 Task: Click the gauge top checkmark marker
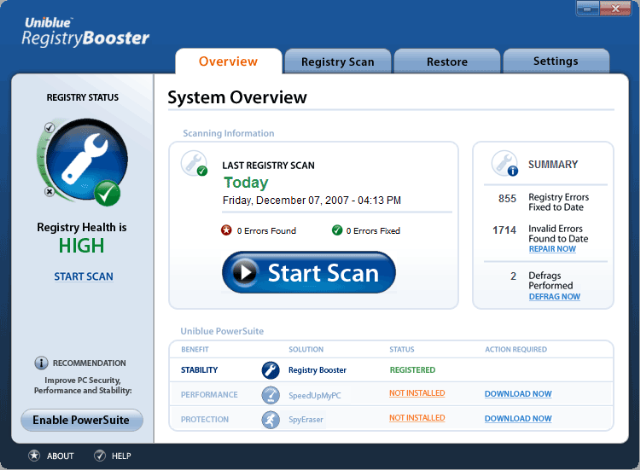point(50,128)
